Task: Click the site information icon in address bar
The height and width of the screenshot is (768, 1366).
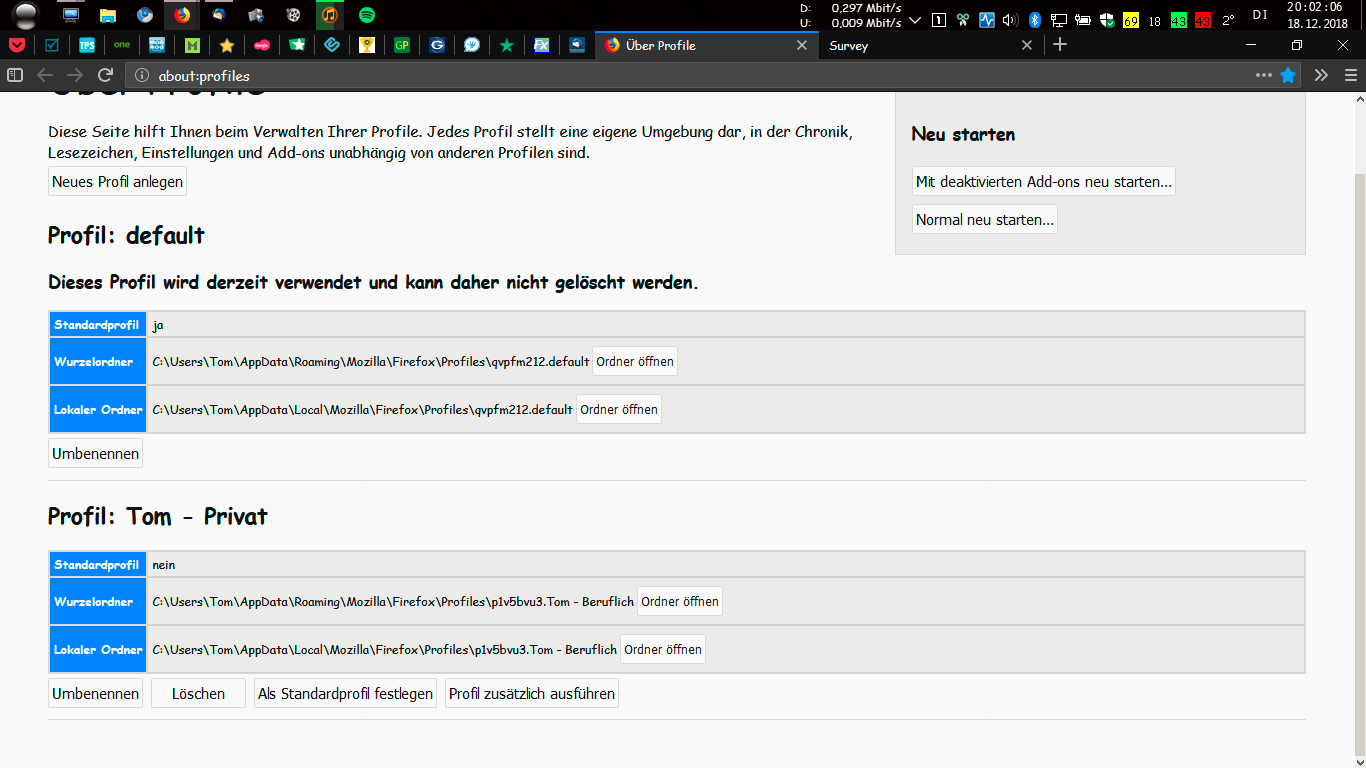Action: pyautogui.click(x=142, y=76)
